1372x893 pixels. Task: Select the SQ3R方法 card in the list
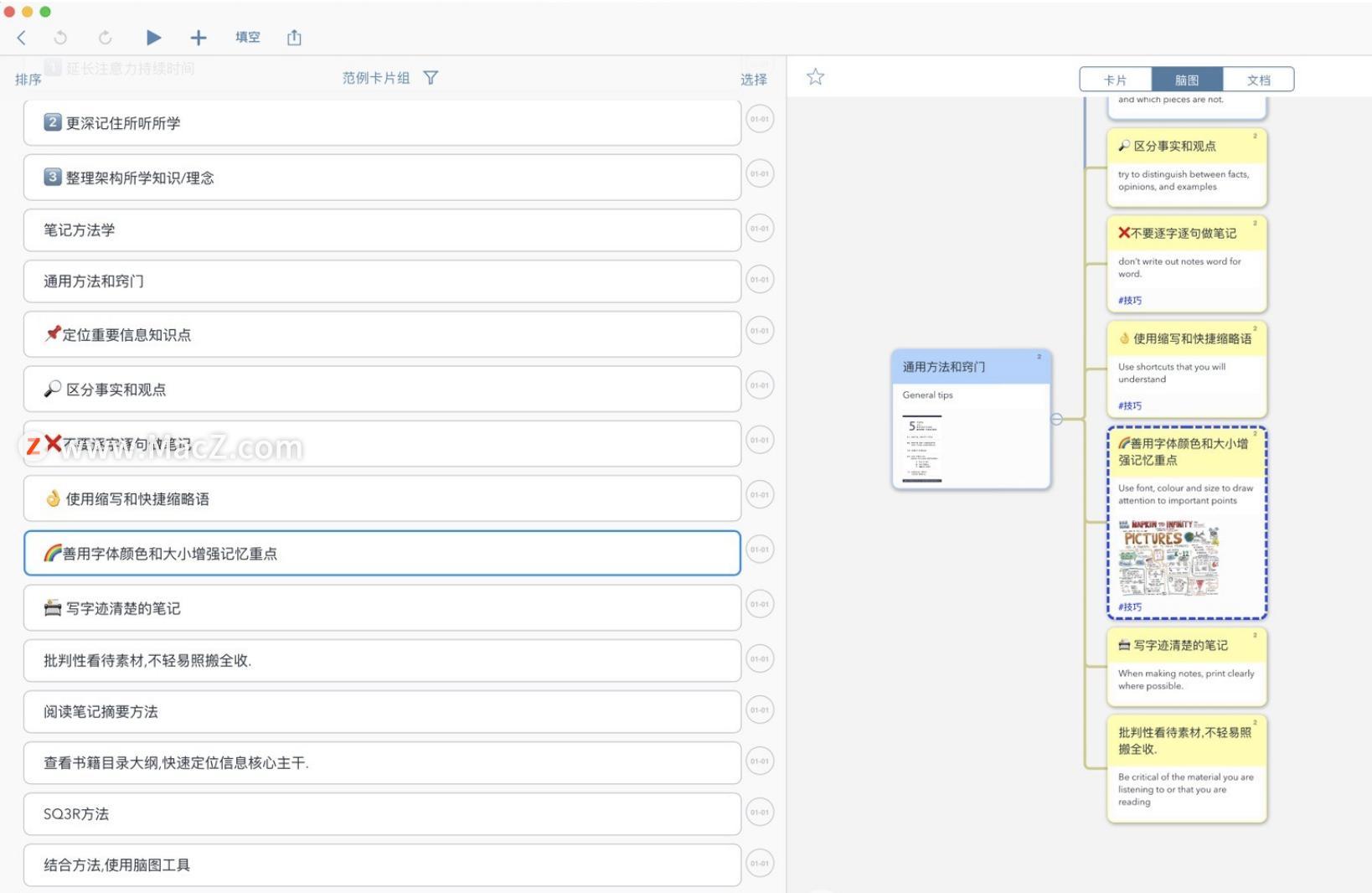[x=382, y=813]
